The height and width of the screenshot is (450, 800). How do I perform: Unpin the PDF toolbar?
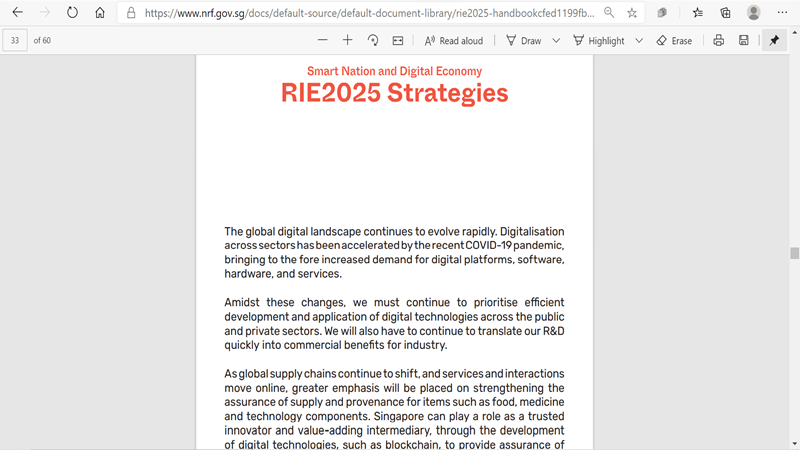pyautogui.click(x=774, y=40)
